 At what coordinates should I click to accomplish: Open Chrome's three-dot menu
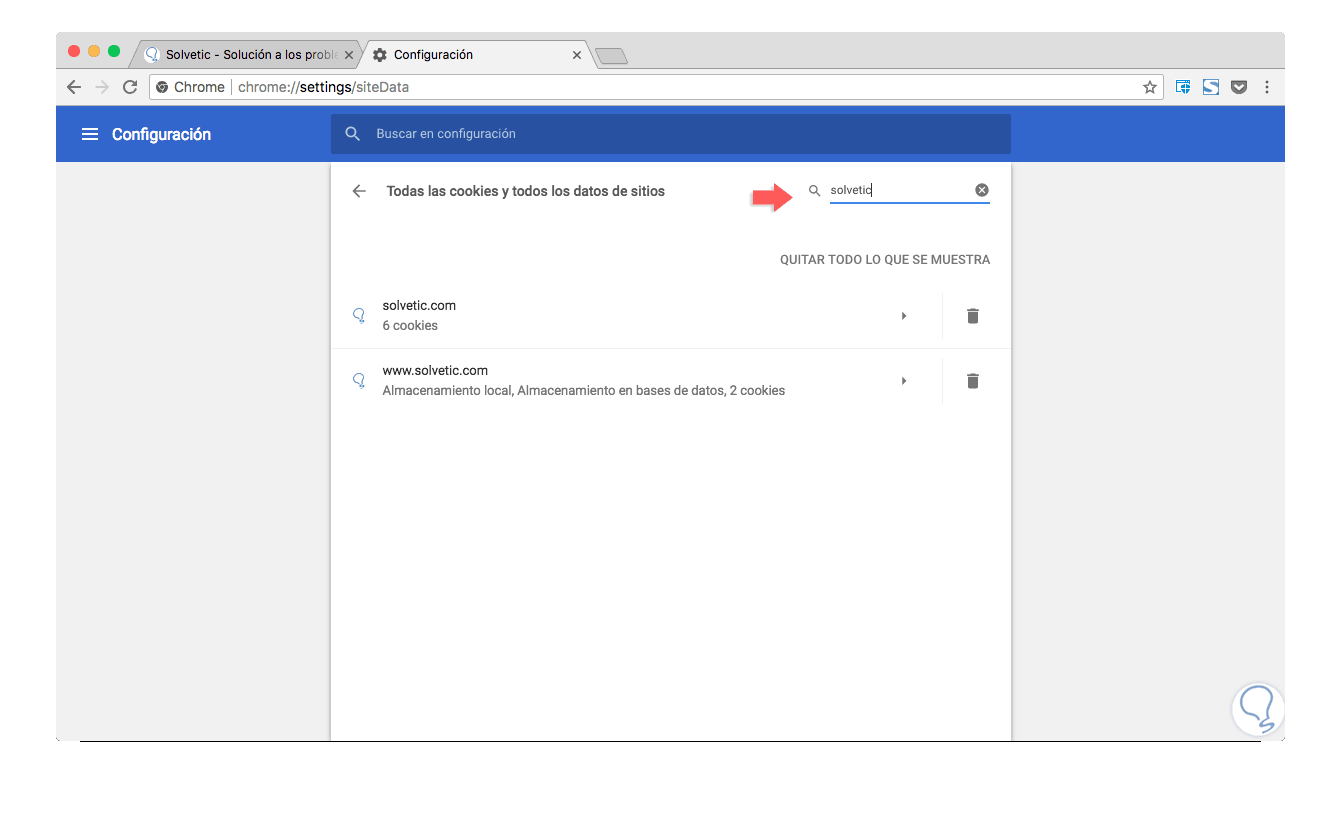point(1267,87)
